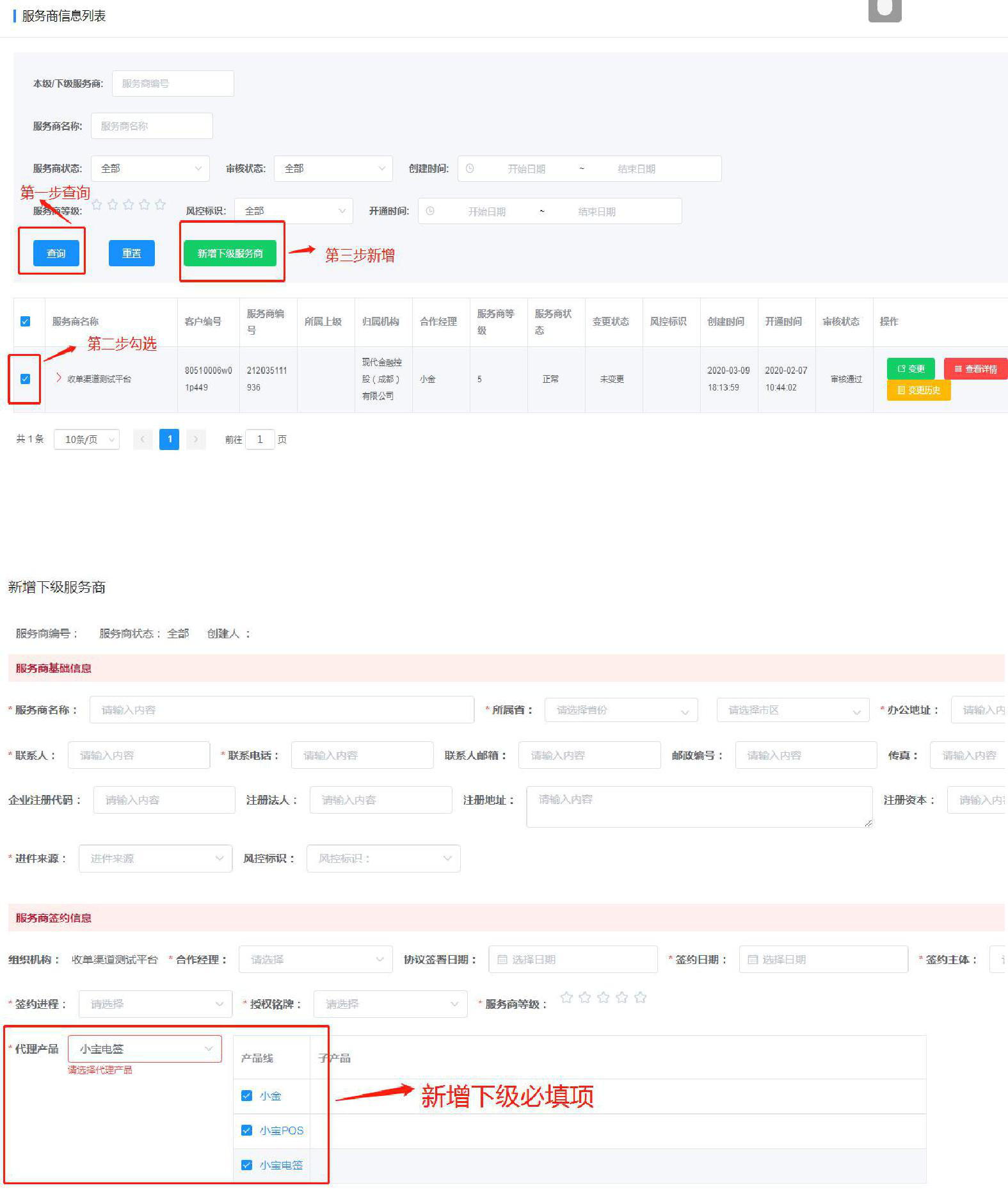Open the 服务商状态 dropdown
This screenshot has width=1008, height=1199.
coord(150,169)
